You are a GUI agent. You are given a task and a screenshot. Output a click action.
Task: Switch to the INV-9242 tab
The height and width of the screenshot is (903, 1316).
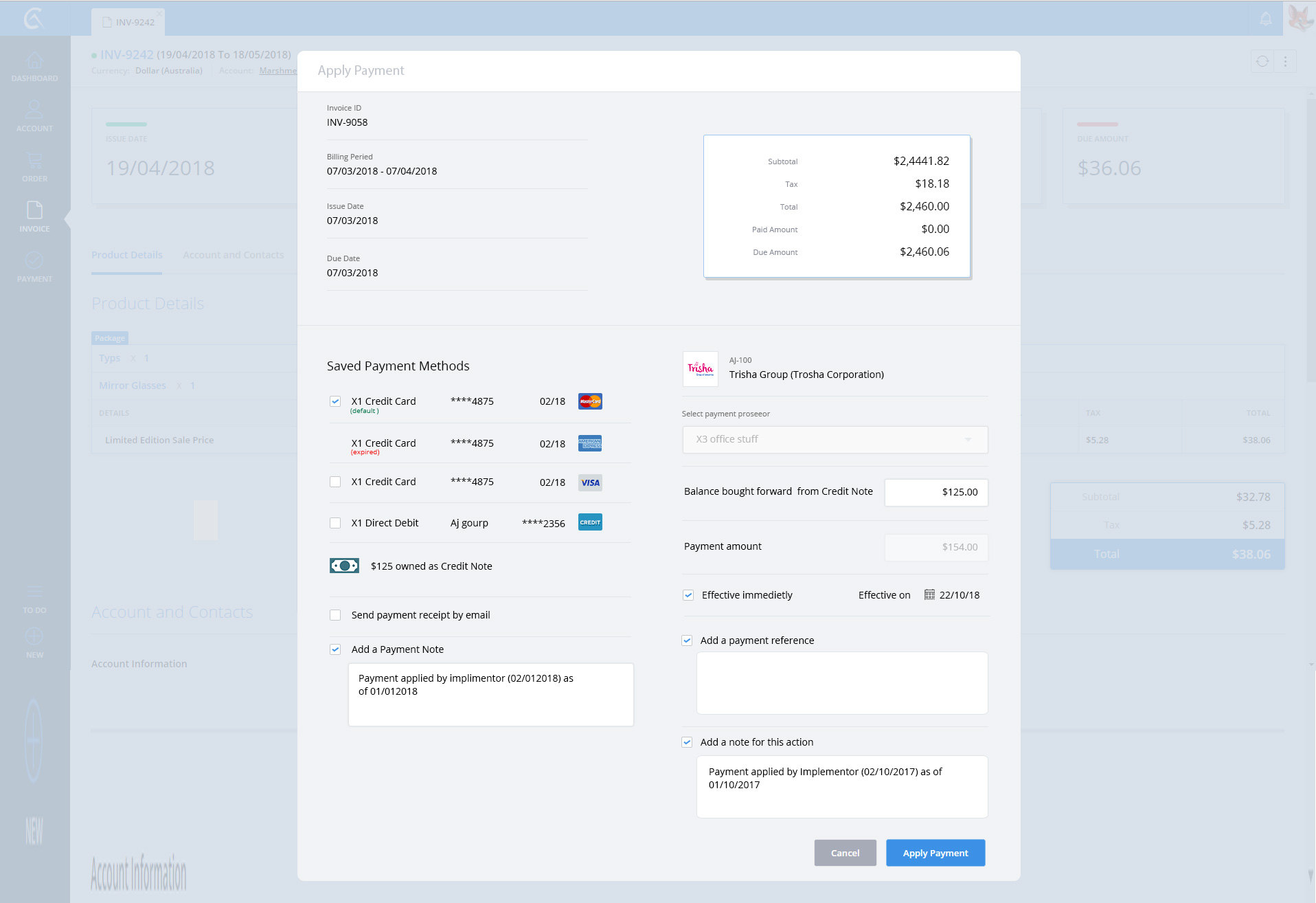(x=128, y=22)
